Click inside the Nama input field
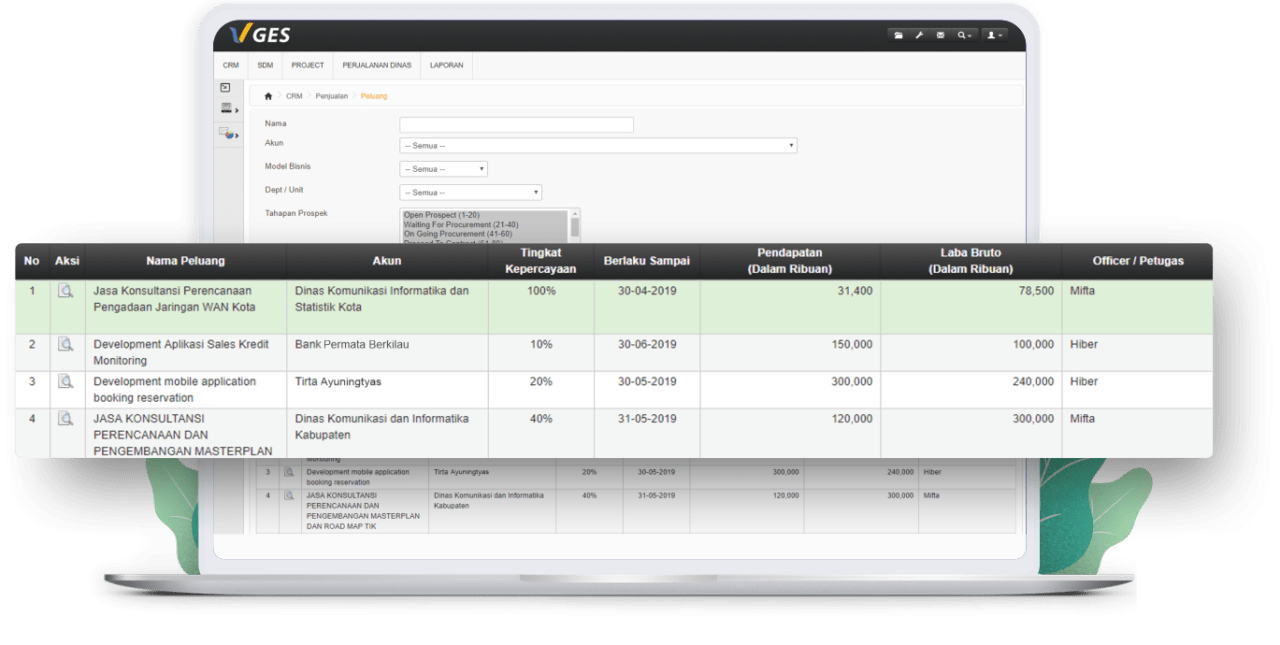This screenshot has height=645, width=1280. point(516,124)
